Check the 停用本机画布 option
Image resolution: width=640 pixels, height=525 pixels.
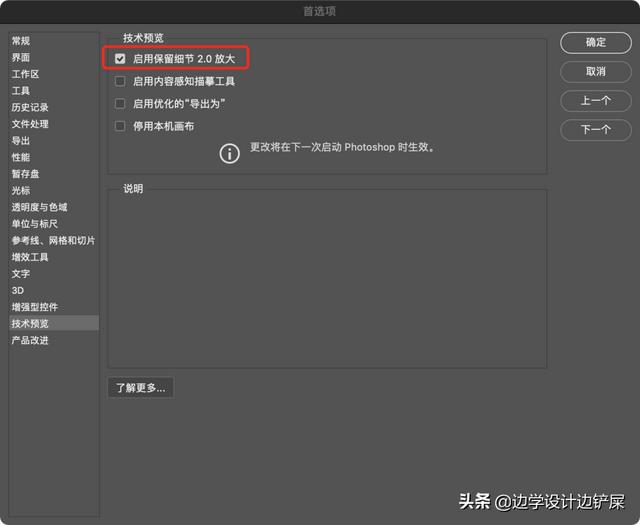[120, 126]
